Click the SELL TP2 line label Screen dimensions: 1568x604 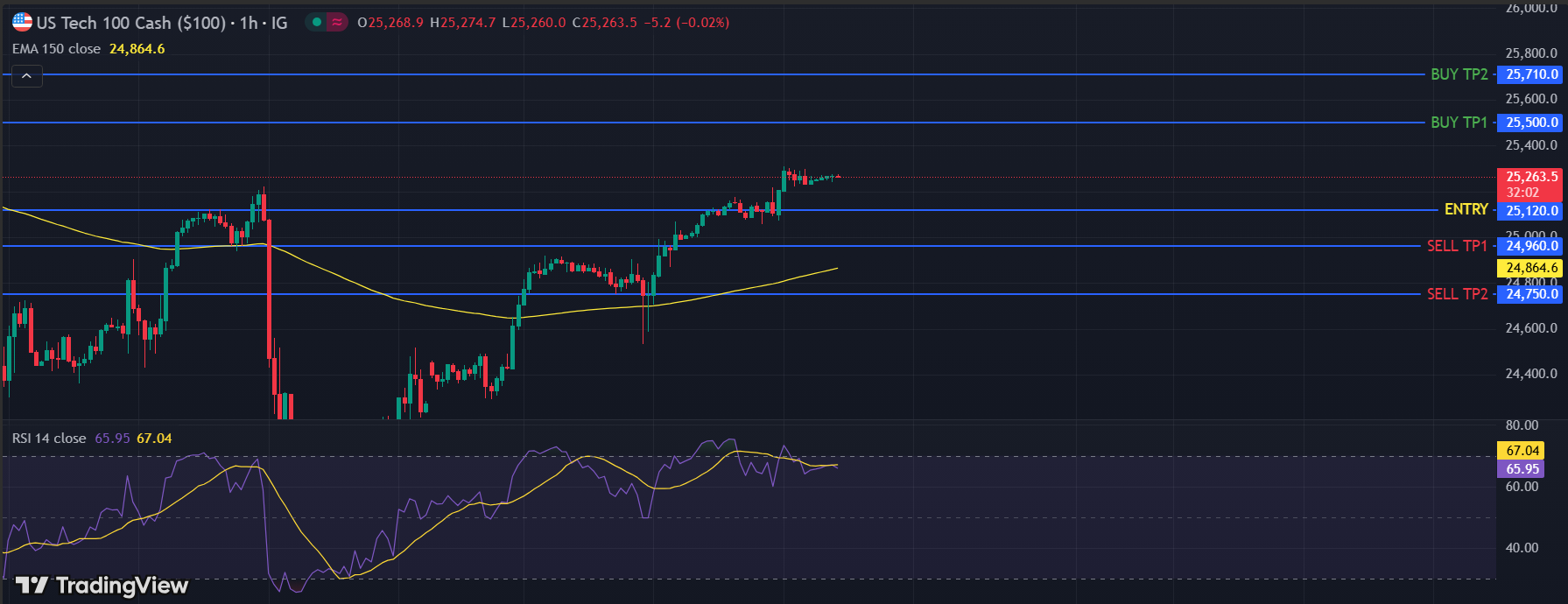1457,294
